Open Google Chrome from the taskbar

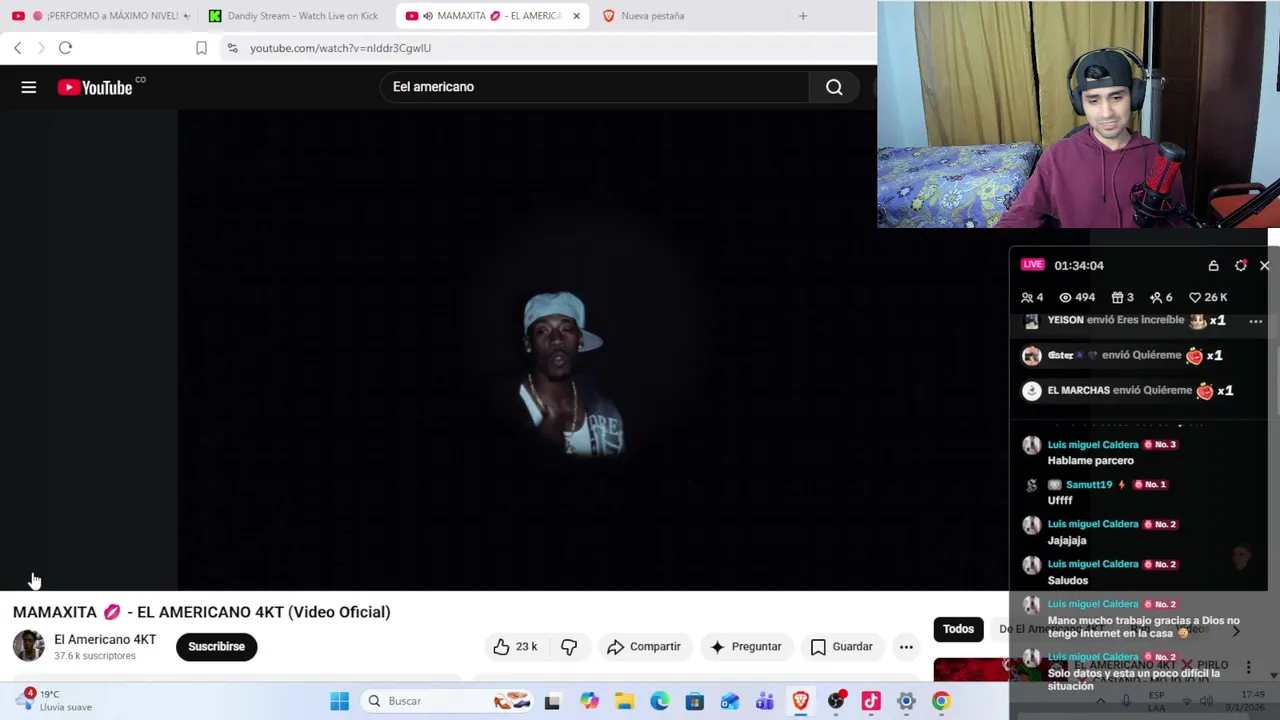941,701
